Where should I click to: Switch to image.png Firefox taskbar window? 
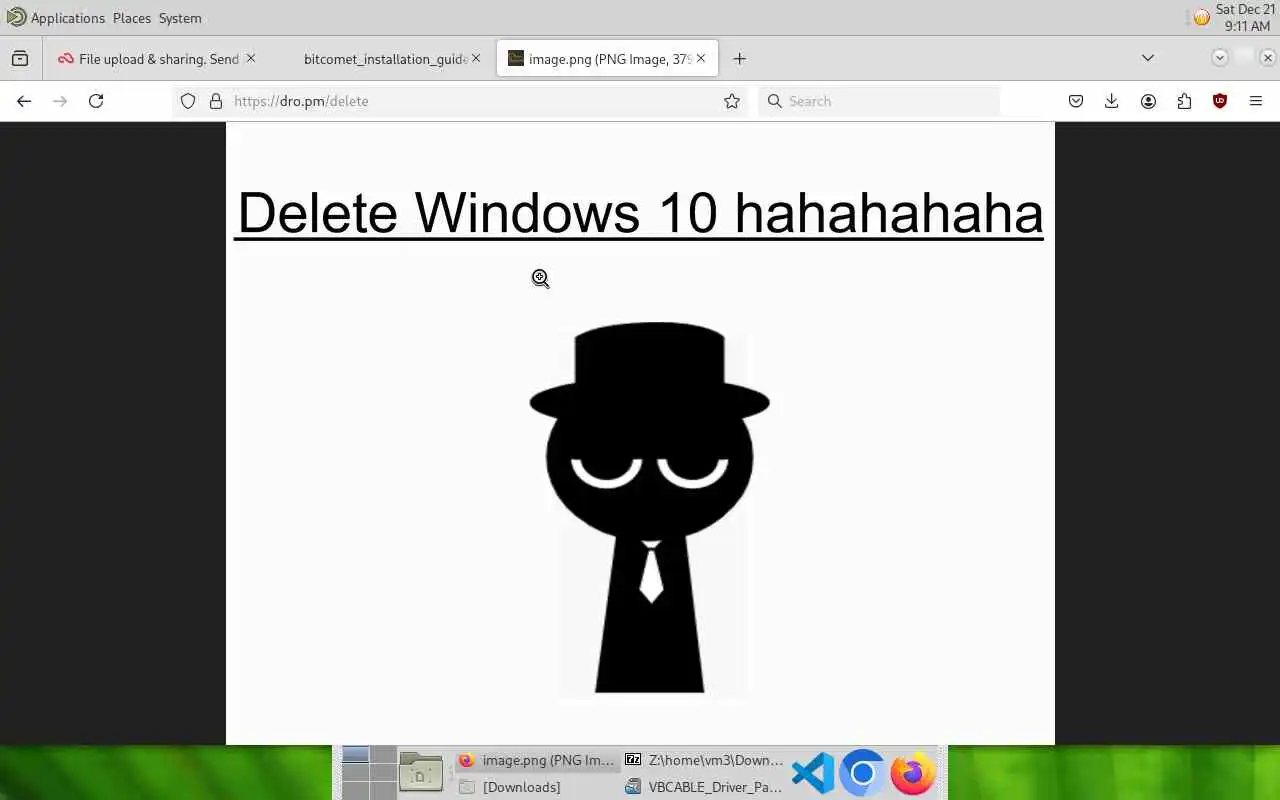coord(536,760)
